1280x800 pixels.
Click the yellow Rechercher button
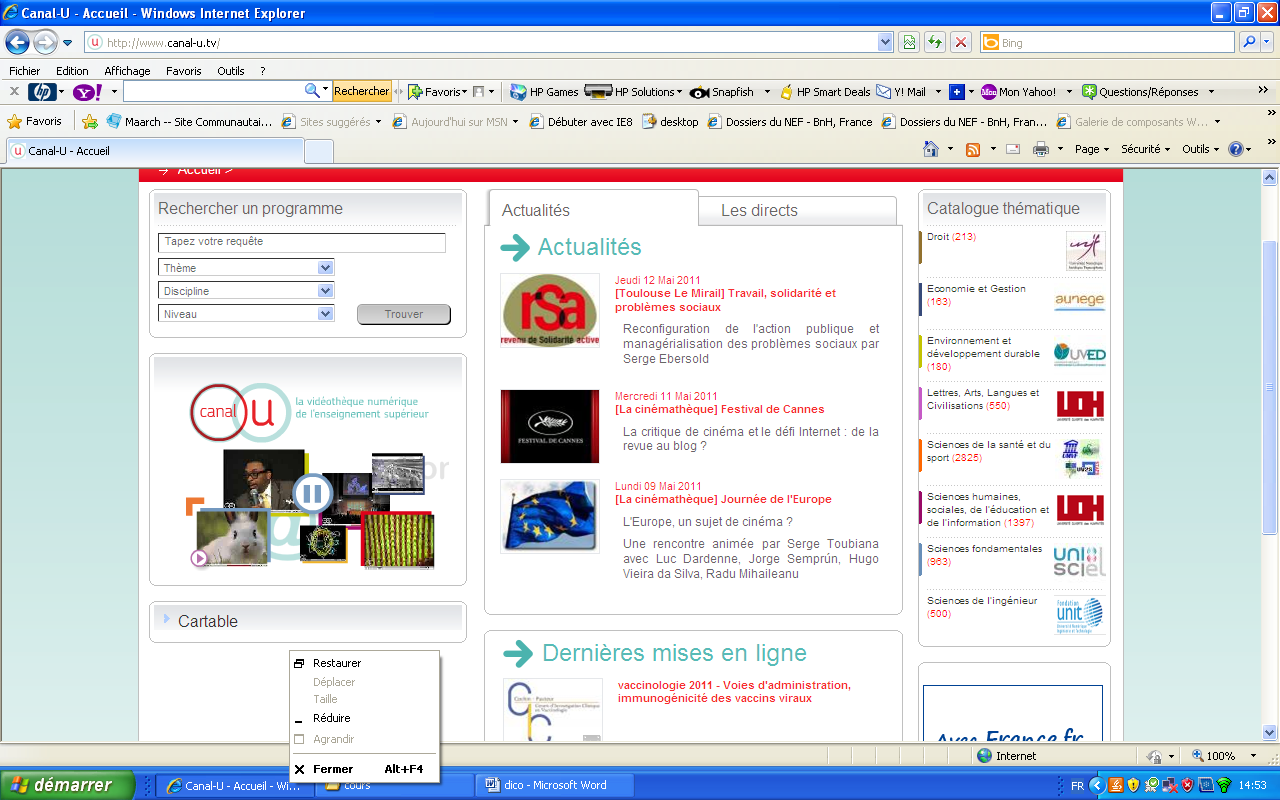361,91
